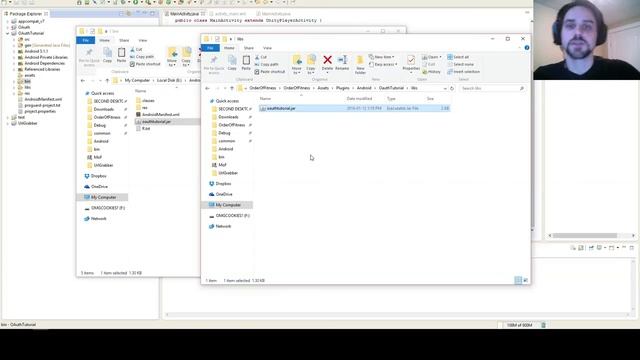
Task: Click Cut in front Explorer clipboard group
Action: click(261, 57)
